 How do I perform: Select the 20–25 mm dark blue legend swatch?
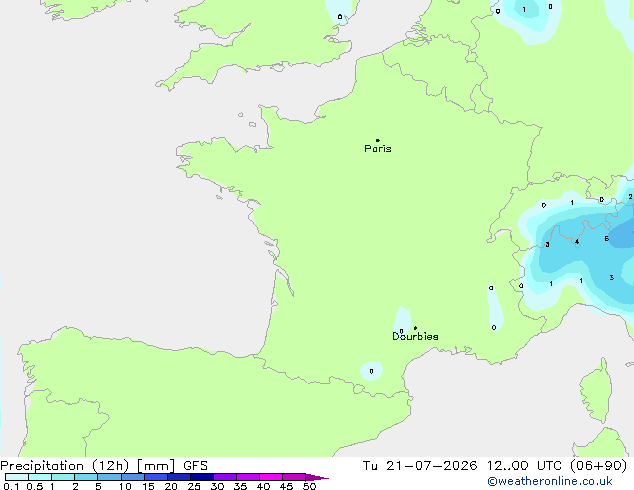(179, 477)
